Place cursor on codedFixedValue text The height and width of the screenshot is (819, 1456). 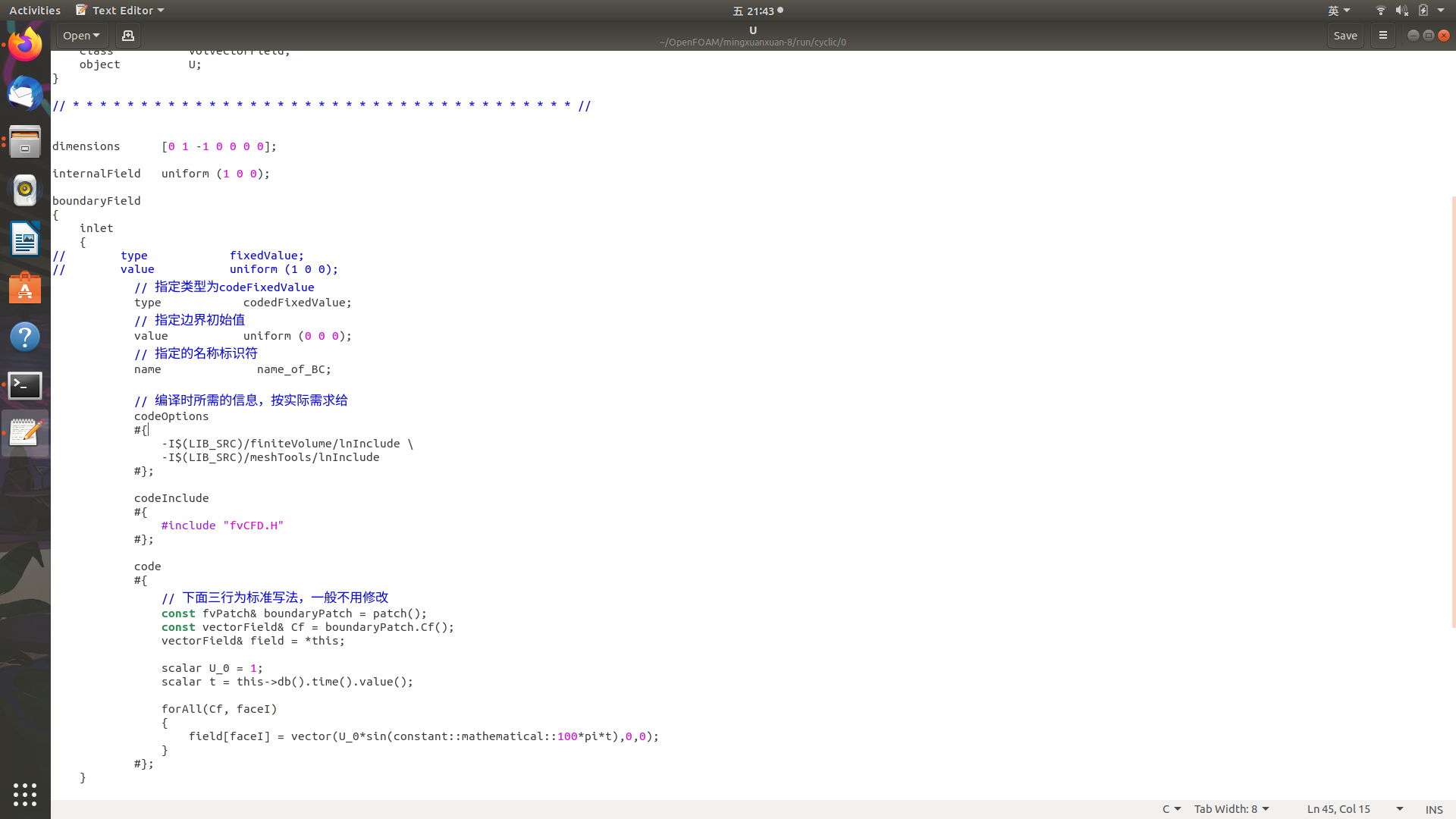pos(297,303)
